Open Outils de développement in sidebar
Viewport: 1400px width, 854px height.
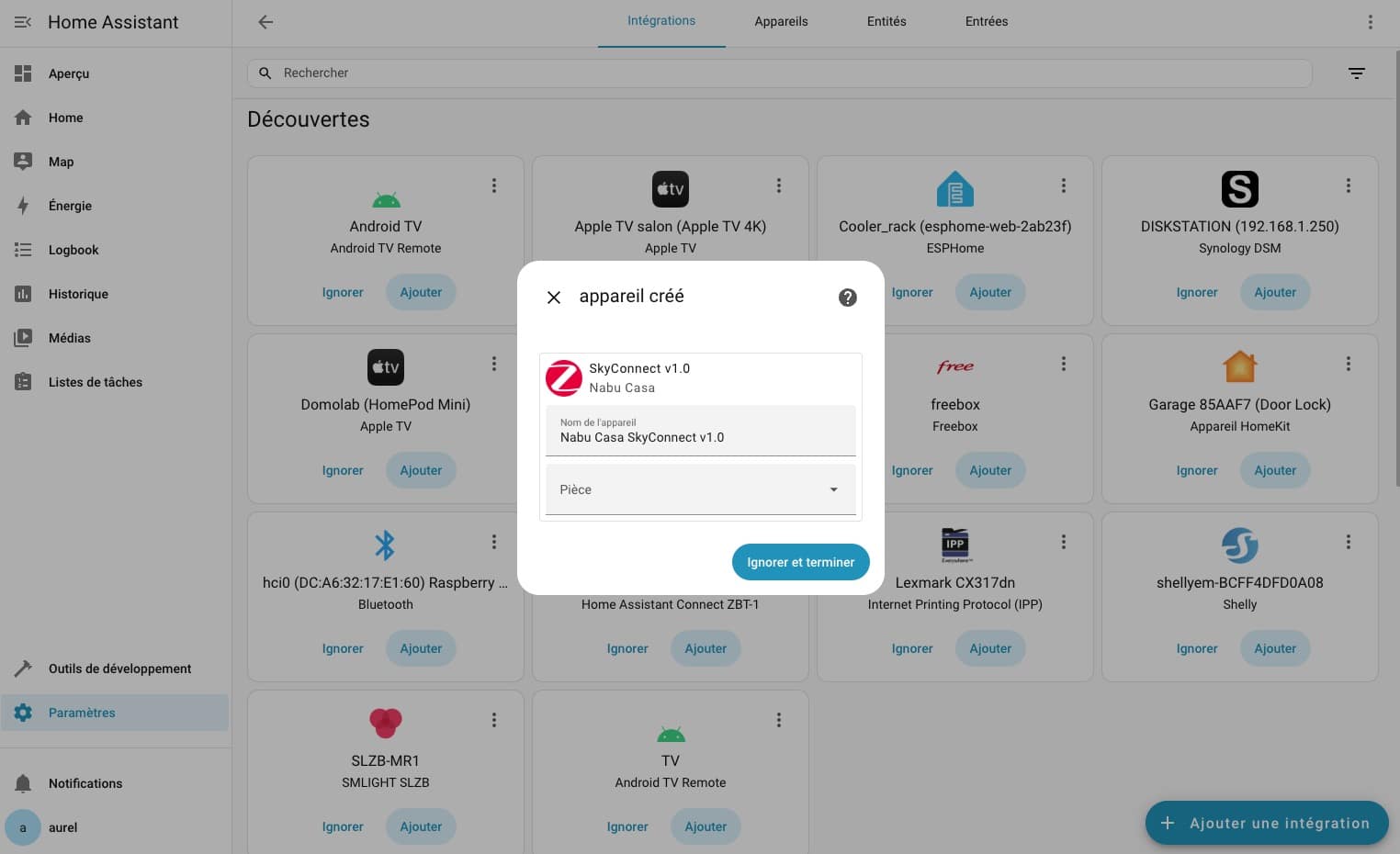pyautogui.click(x=119, y=669)
